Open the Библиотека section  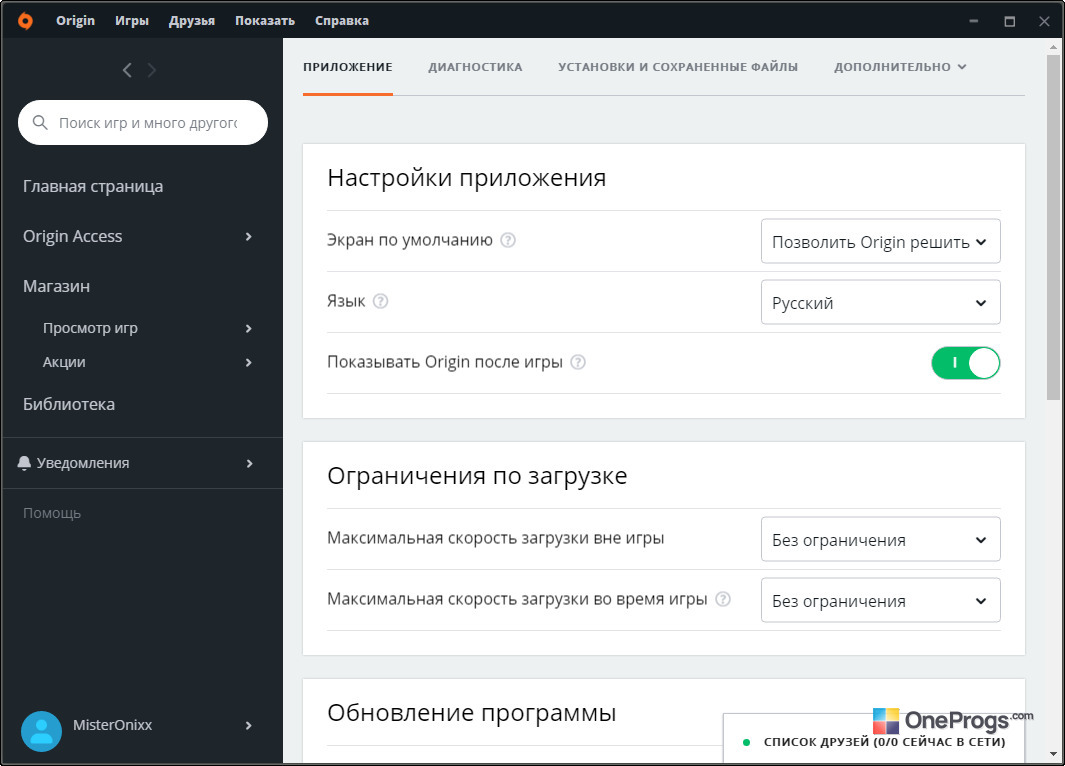click(x=69, y=404)
